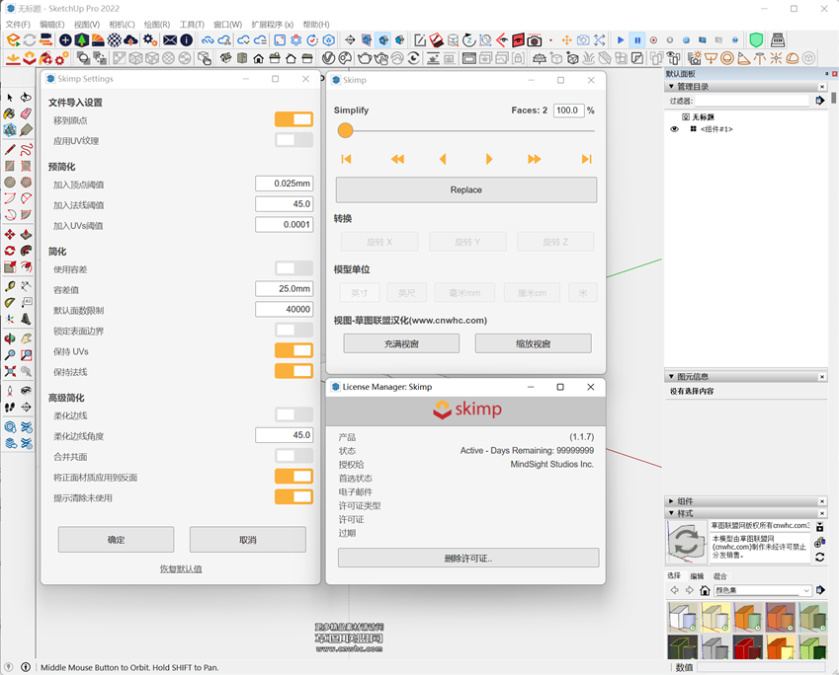The image size is (839, 675).
Task: Pick the Eraser tool
Action: point(26,114)
